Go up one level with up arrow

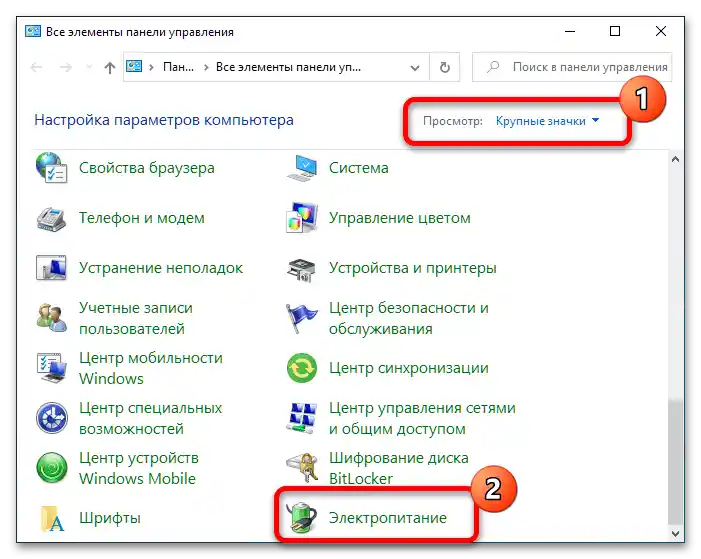tap(110, 68)
